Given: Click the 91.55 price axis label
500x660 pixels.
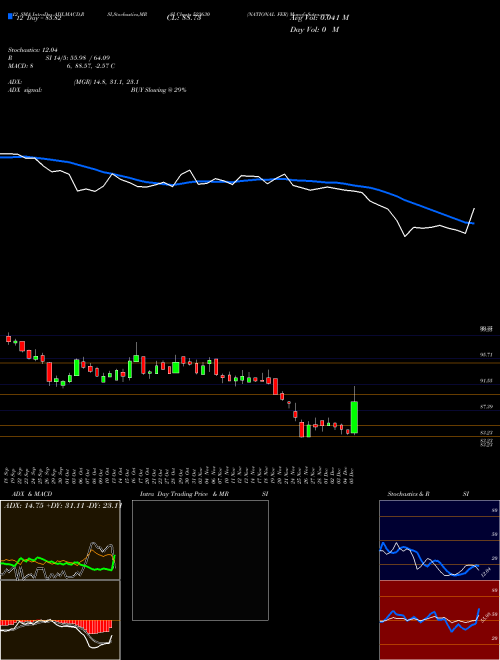Looking at the screenshot, I should (x=486, y=381).
